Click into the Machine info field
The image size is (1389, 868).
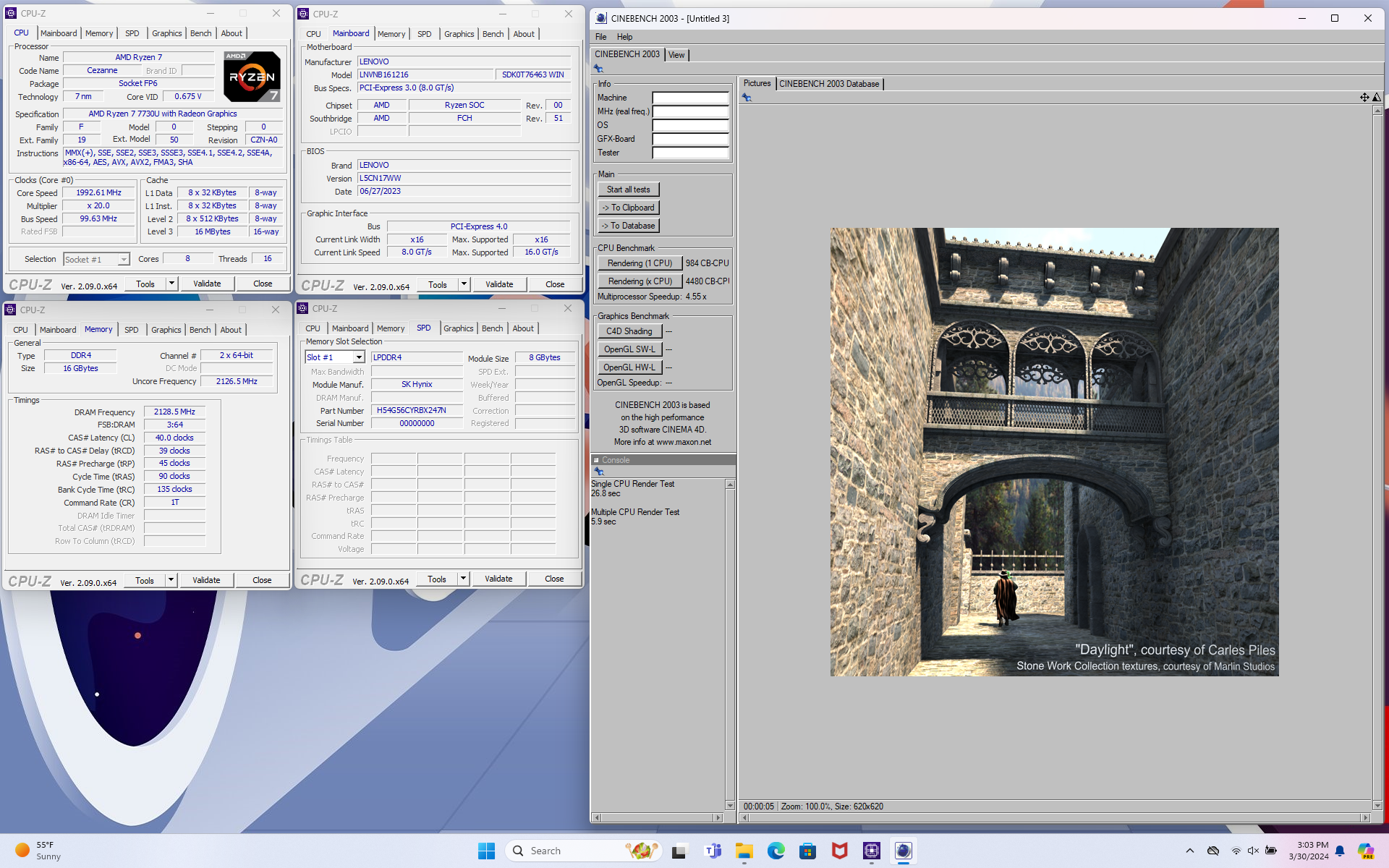coord(690,98)
